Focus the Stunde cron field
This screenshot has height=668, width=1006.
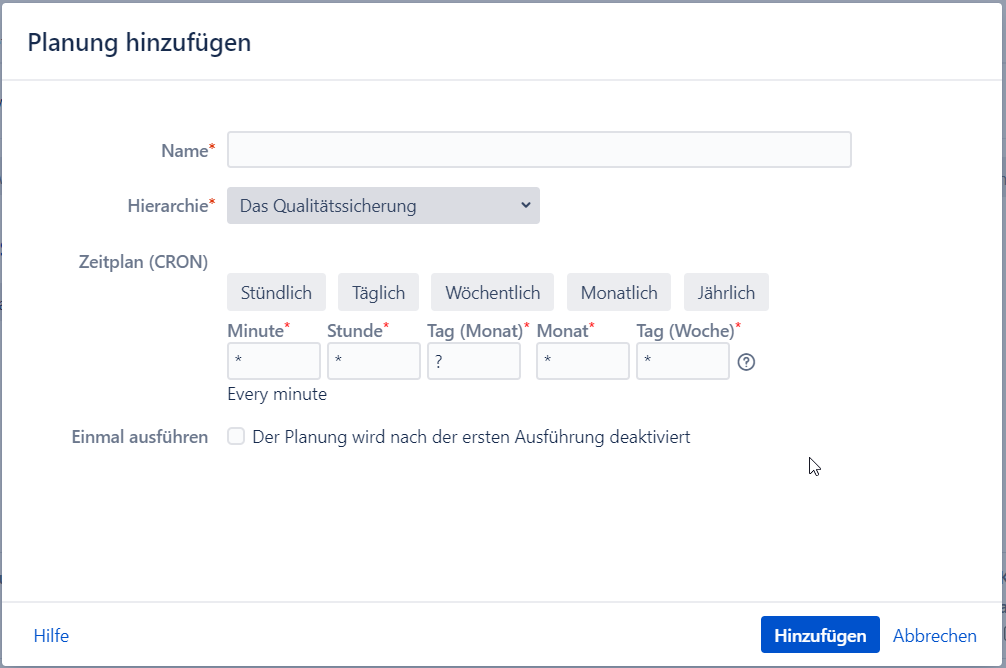374,361
